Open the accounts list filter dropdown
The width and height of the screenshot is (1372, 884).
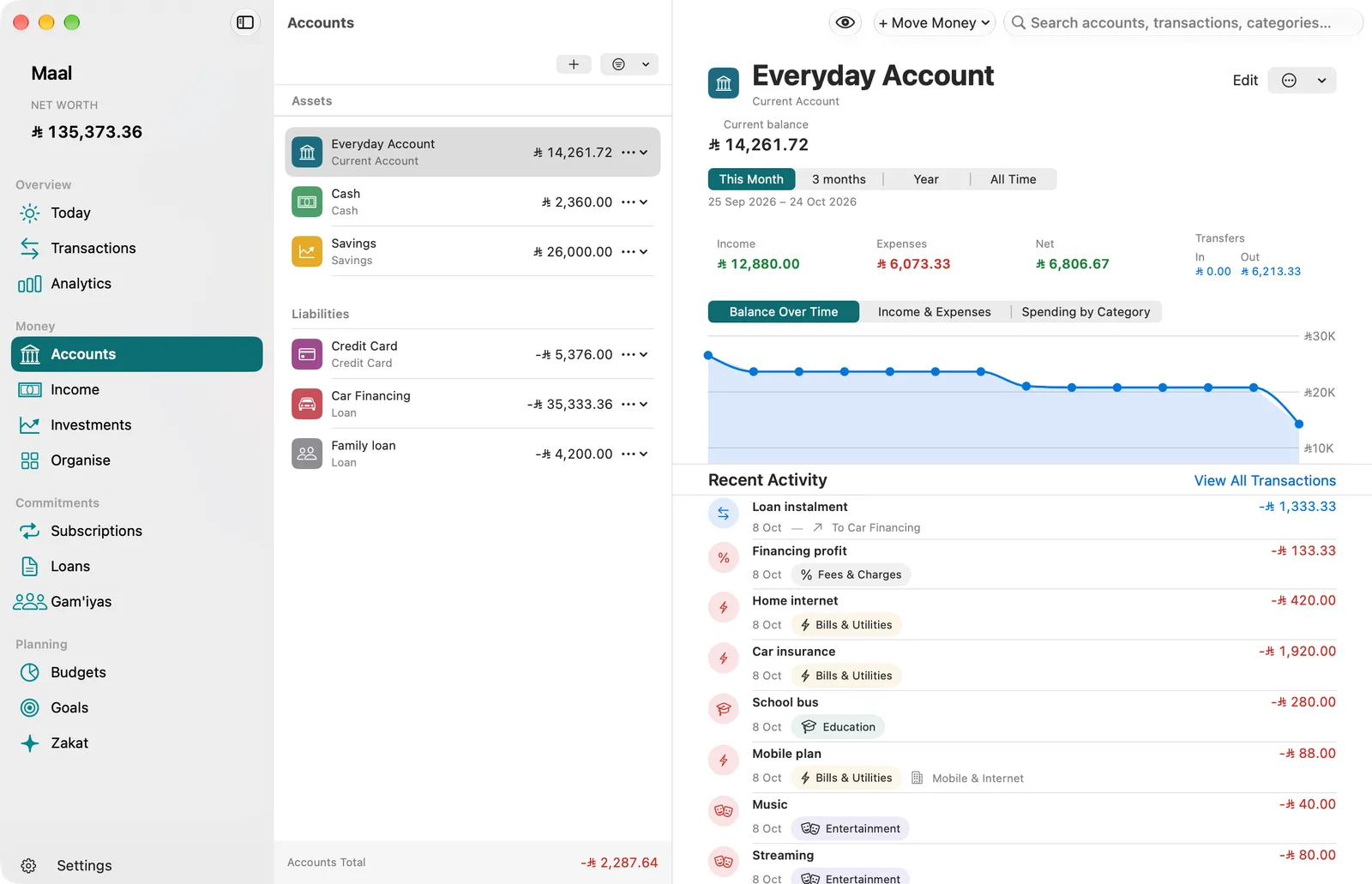point(629,64)
